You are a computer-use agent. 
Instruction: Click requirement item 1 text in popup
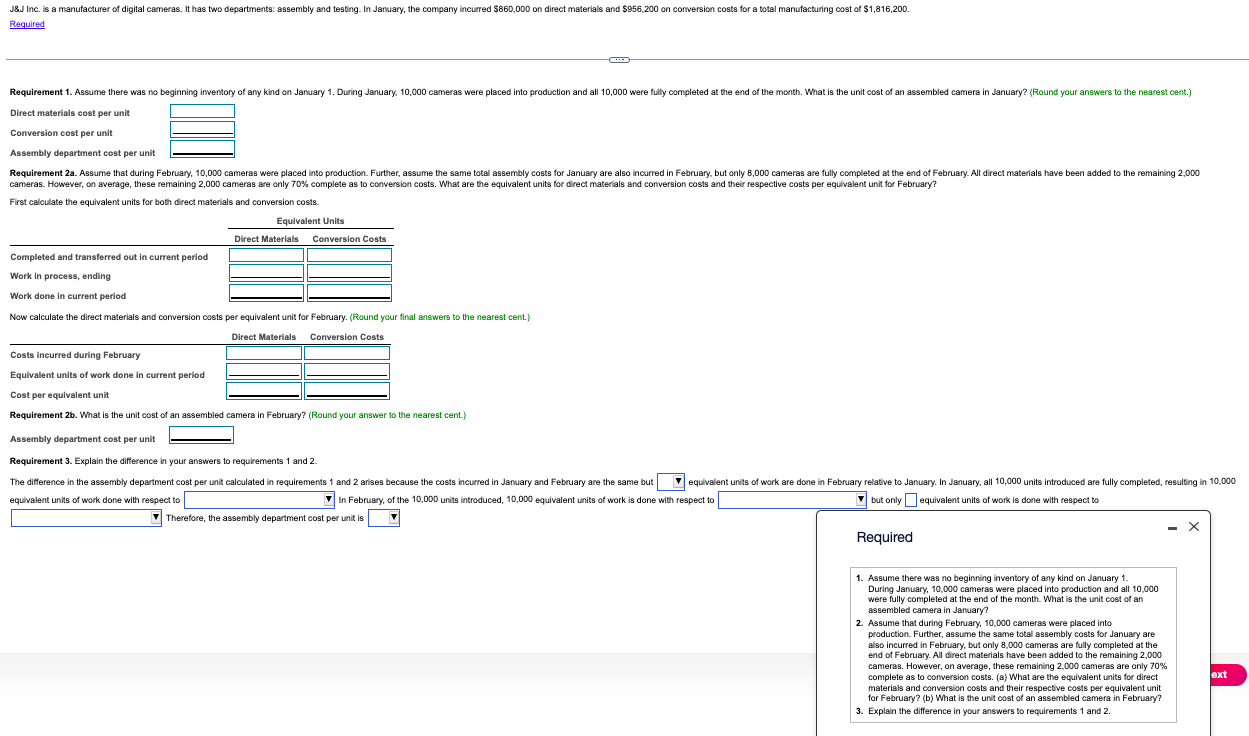[1012, 594]
